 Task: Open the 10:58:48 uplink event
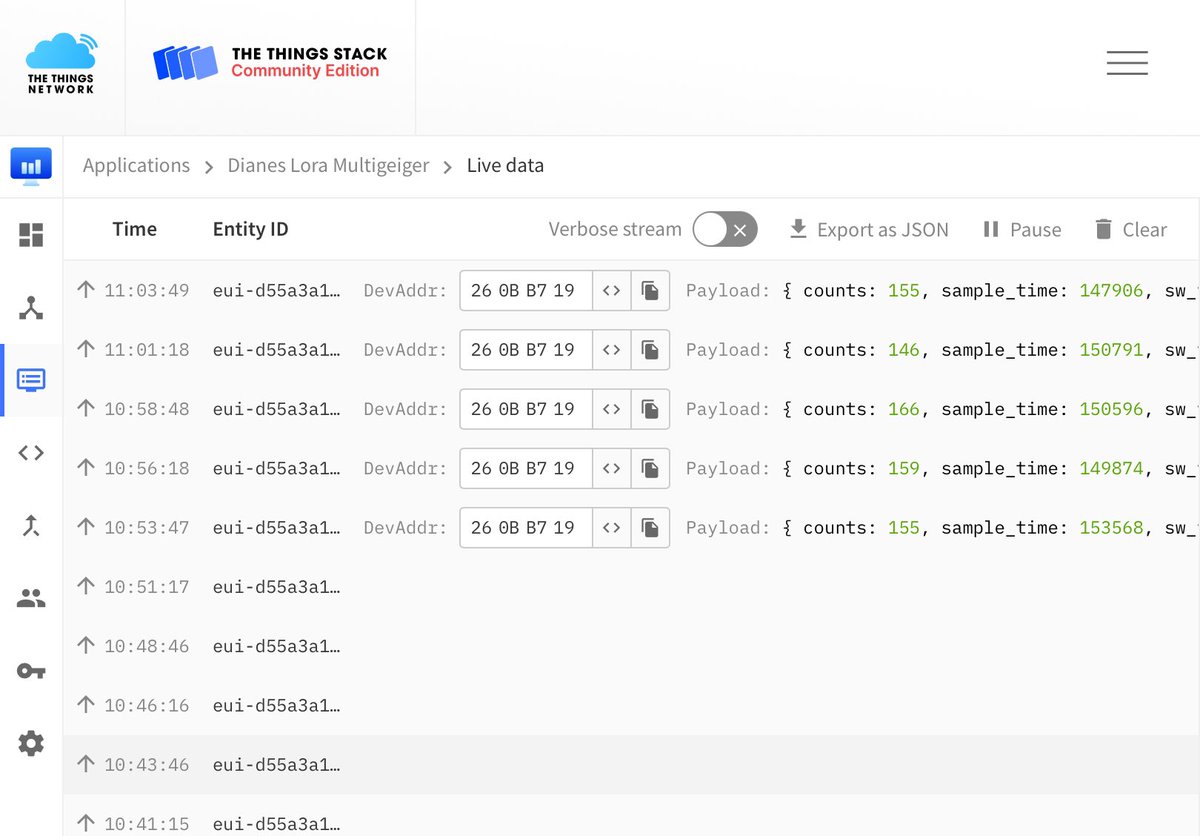tap(631, 409)
